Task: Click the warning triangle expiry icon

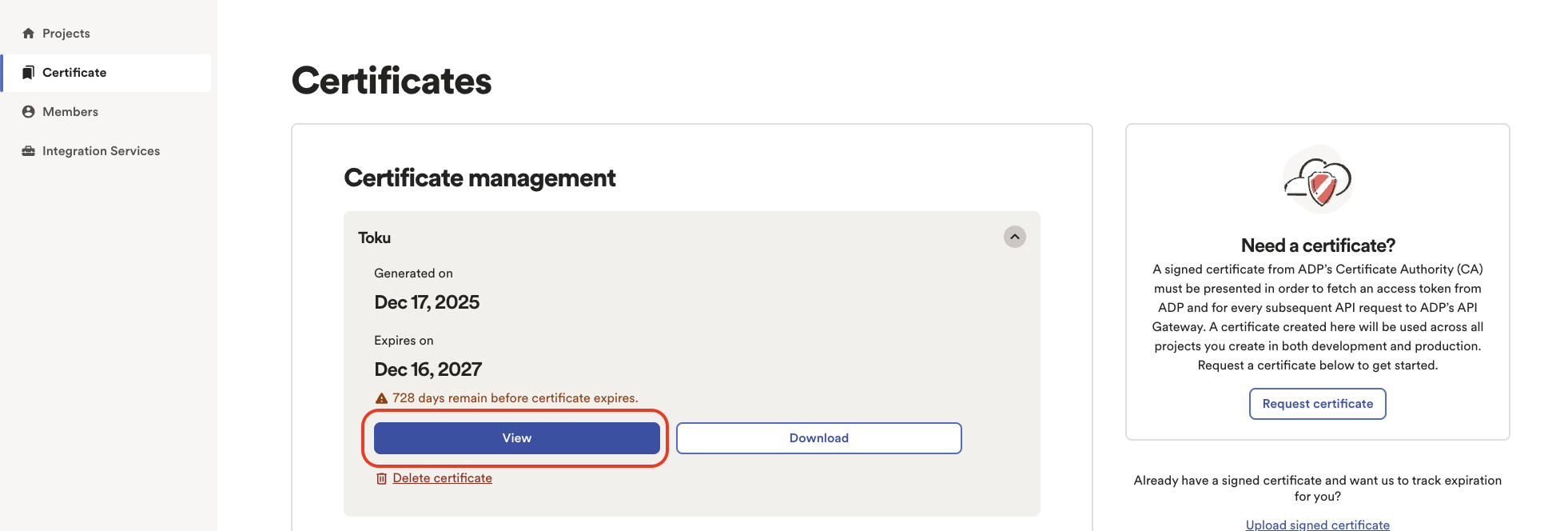Action: [x=382, y=398]
